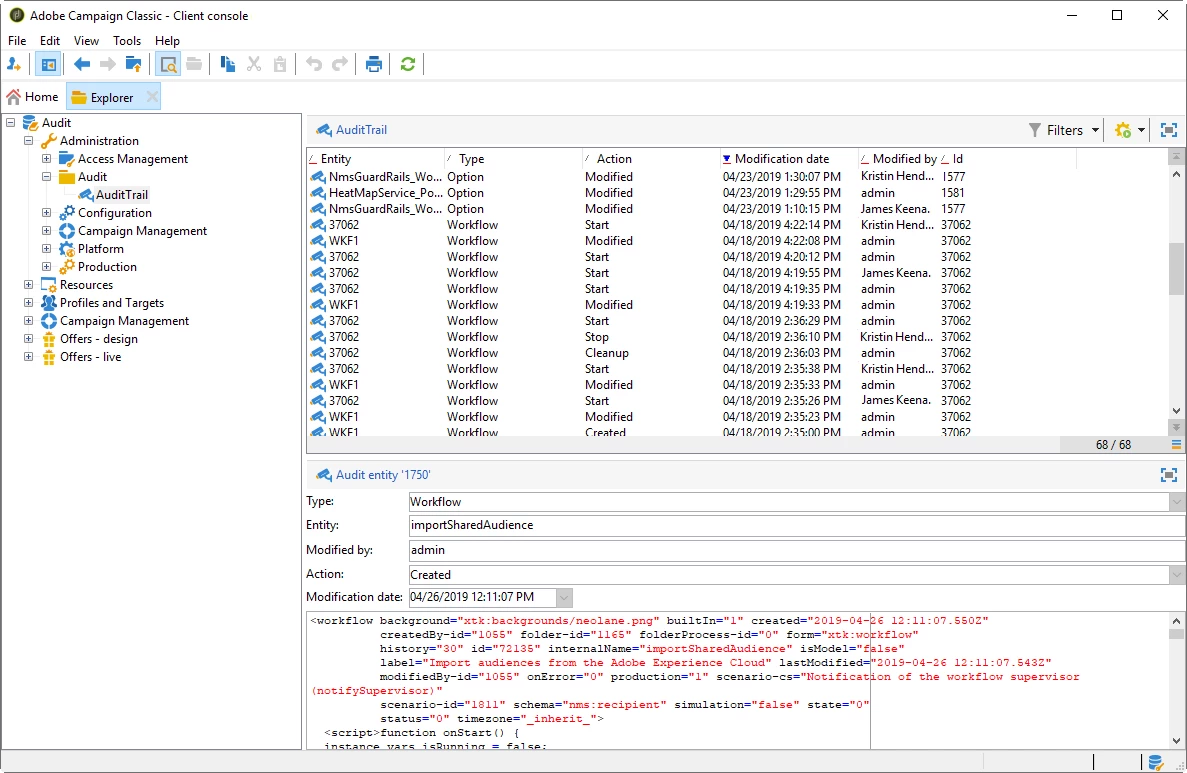Expand the Configuration node
Viewport: 1187px width, 773px height.
pos(46,213)
